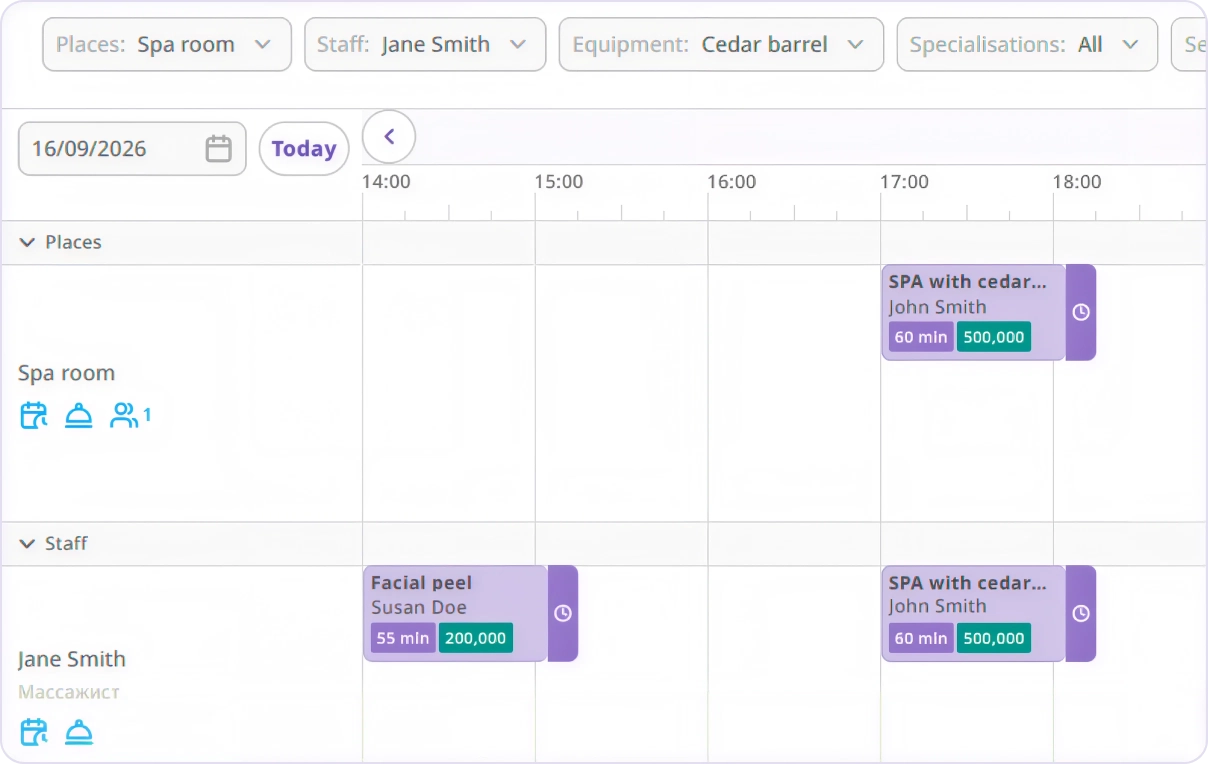Screen dimensions: 1208x764
Task: Click 60 min tag in Jane Smith's SPA booking
Action: point(921,638)
